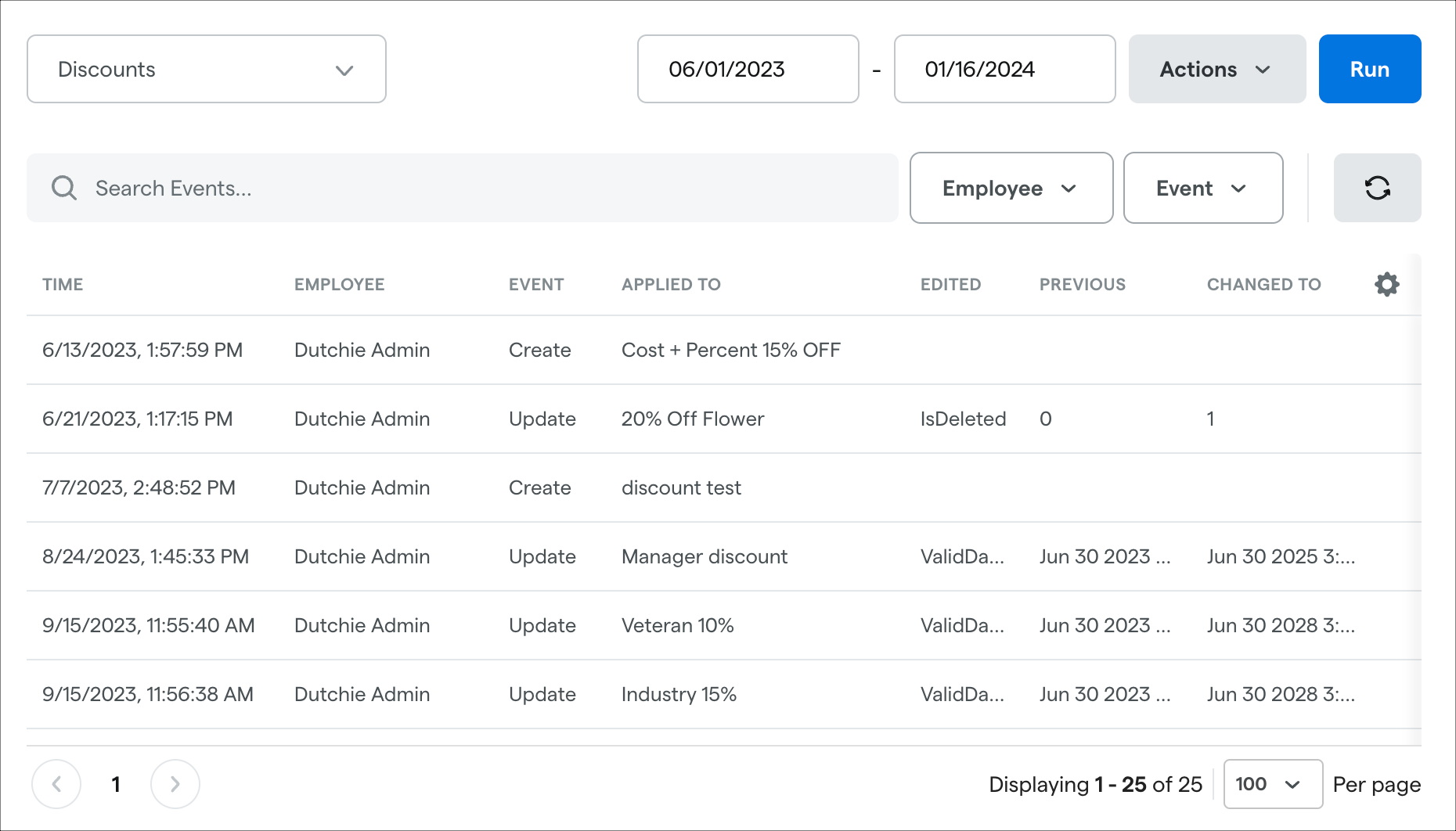Go to the previous page arrow
The height and width of the screenshot is (831, 1456).
coord(56,784)
